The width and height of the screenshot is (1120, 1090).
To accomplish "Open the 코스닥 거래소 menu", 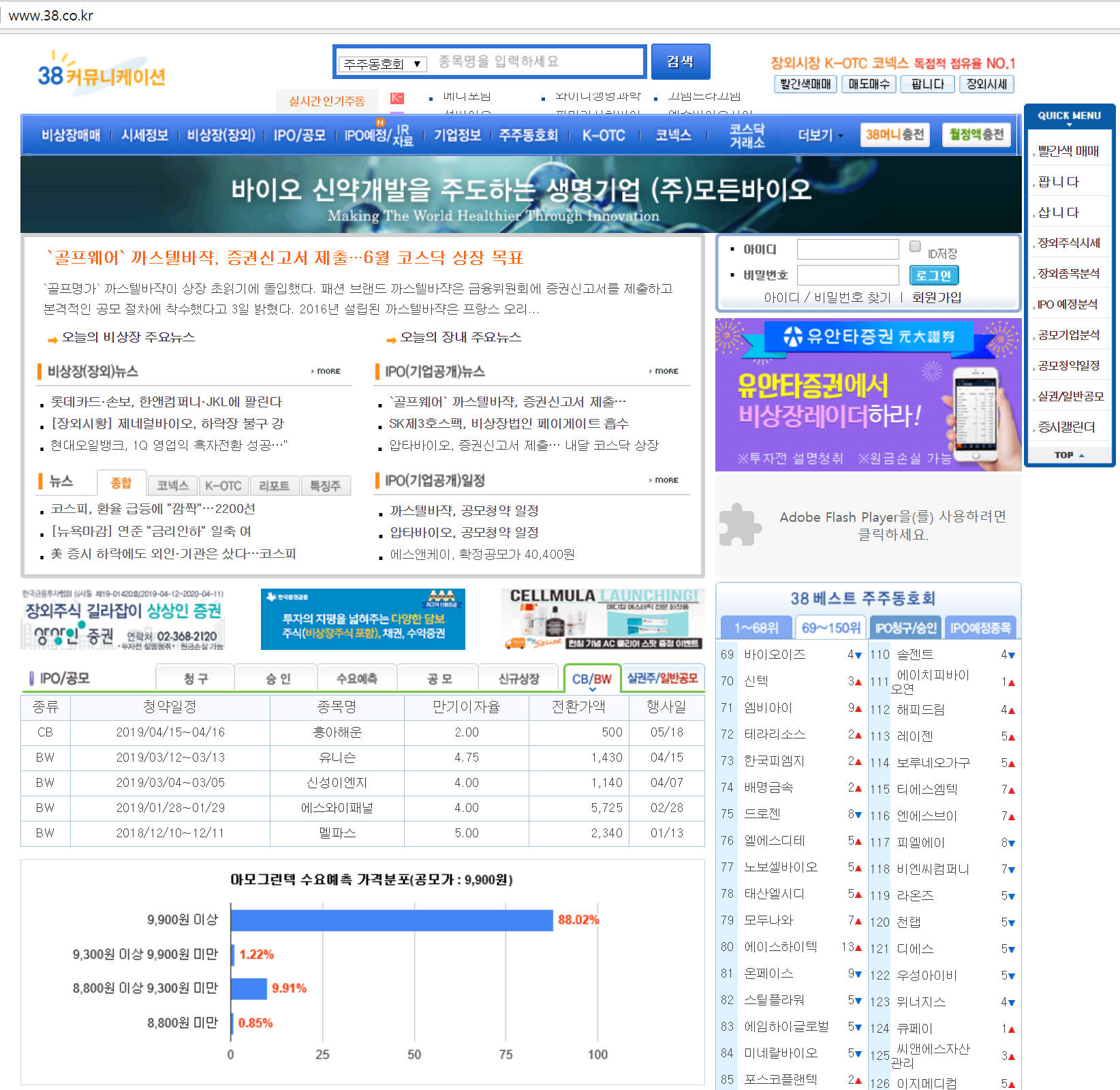I will click(747, 136).
